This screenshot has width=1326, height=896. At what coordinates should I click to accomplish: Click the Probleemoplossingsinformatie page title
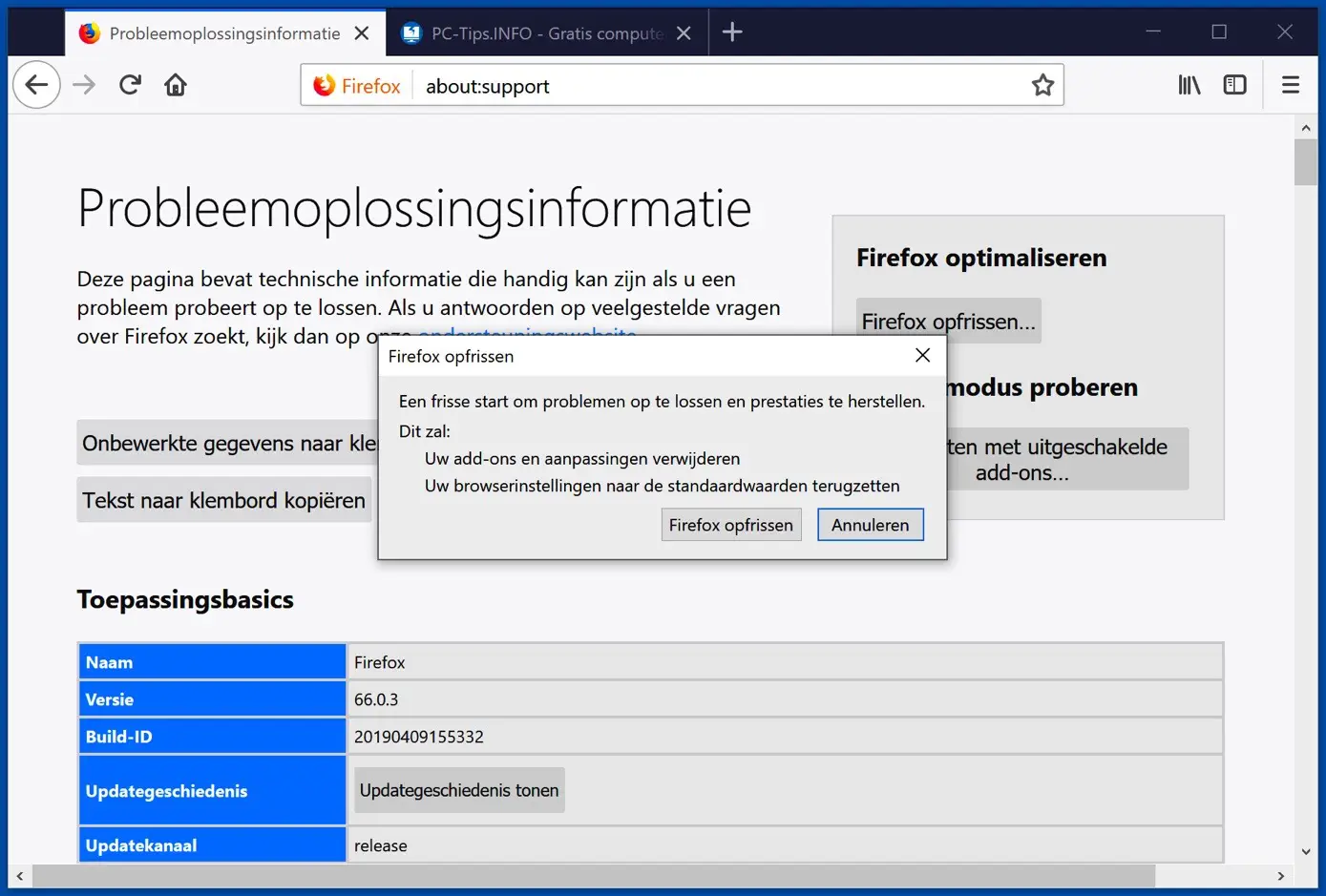coord(414,208)
